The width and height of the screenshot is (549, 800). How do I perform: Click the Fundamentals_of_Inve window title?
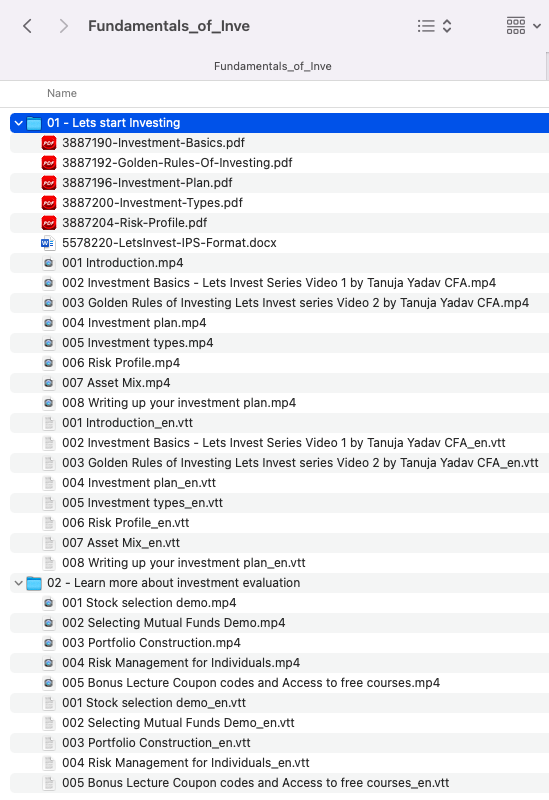(x=169, y=26)
